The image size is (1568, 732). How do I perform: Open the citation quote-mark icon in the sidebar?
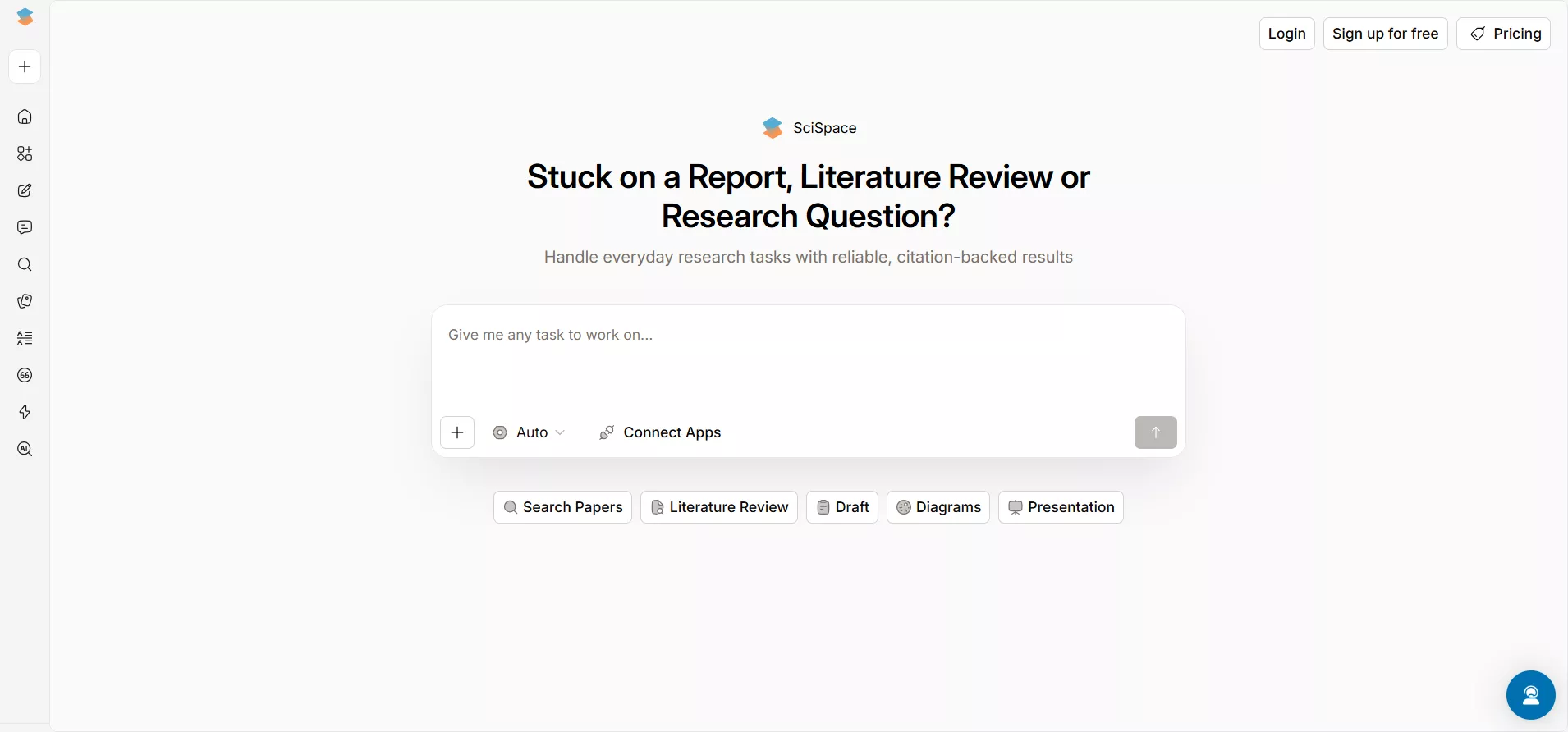(x=25, y=375)
